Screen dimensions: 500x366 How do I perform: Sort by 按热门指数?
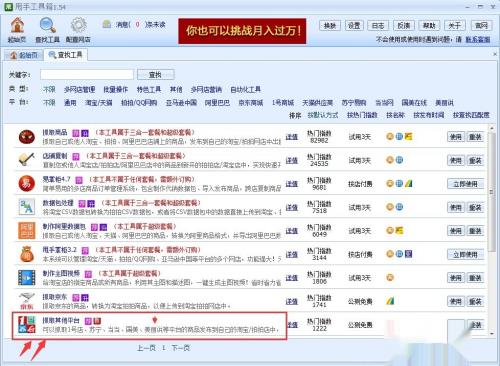(x=362, y=115)
